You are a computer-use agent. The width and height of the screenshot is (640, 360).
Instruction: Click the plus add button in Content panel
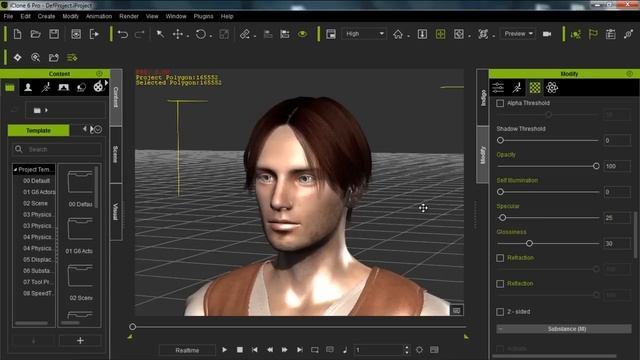coord(80,340)
